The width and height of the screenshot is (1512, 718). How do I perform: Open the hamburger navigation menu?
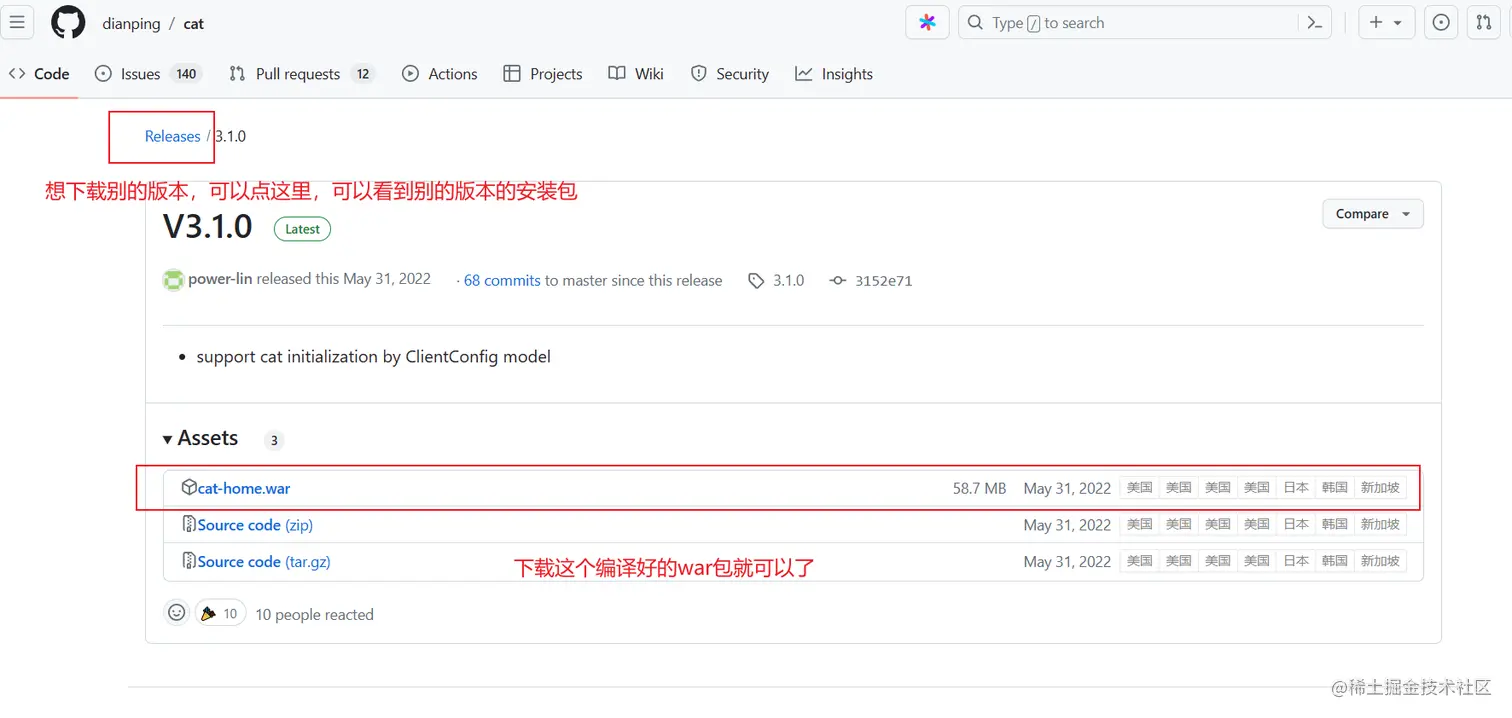coord(17,22)
